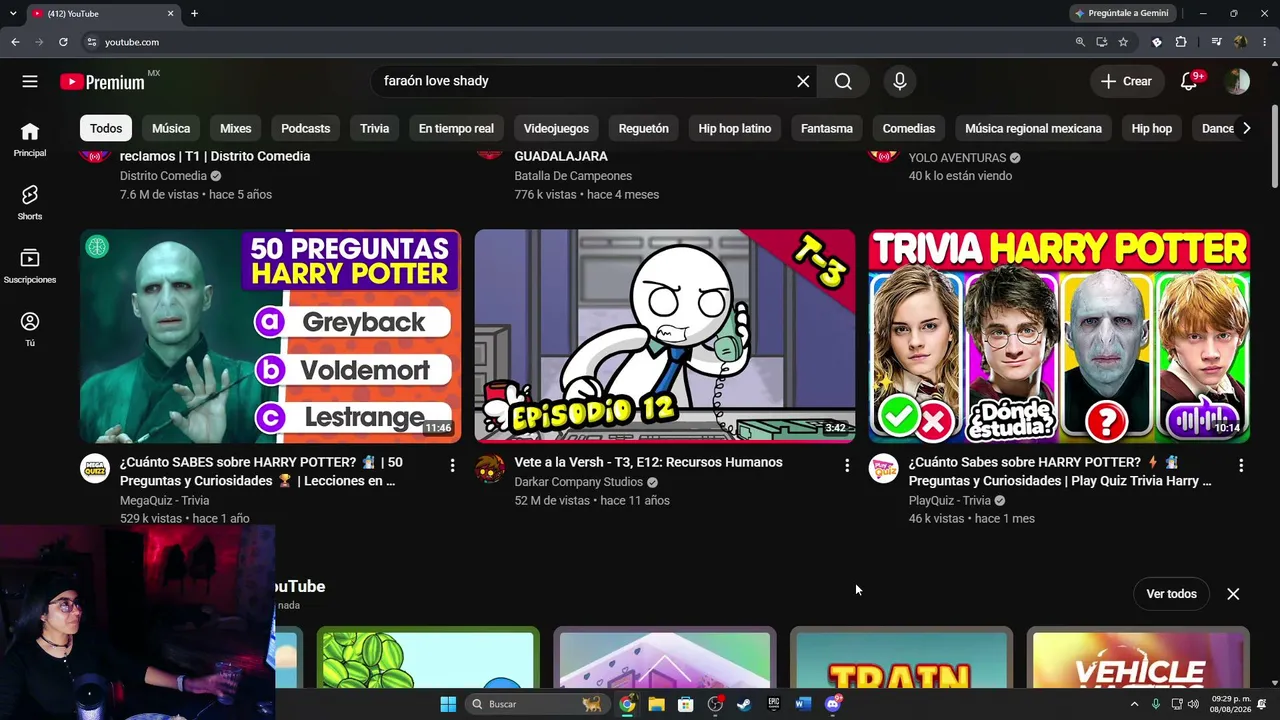The height and width of the screenshot is (720, 1280).
Task: Run search with magnifier button
Action: 843,81
